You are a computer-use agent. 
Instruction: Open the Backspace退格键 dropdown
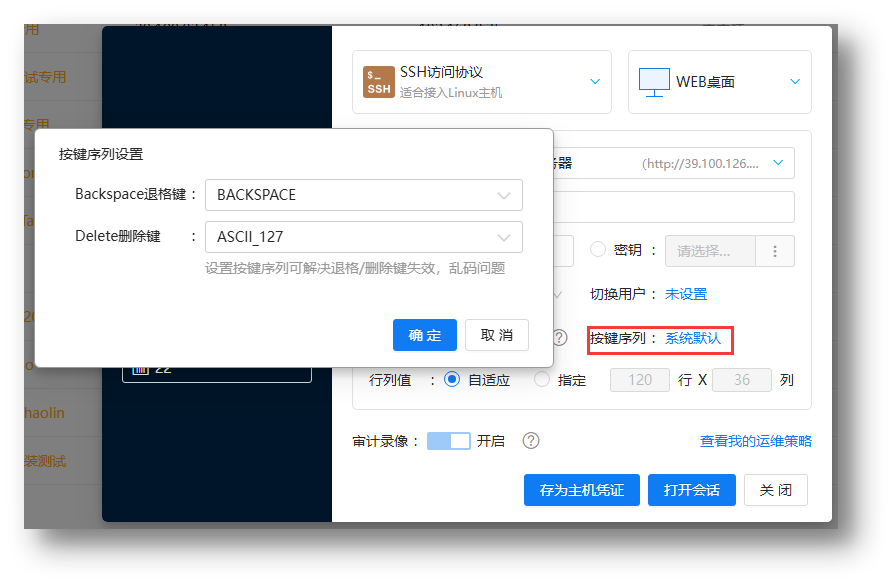tap(363, 195)
